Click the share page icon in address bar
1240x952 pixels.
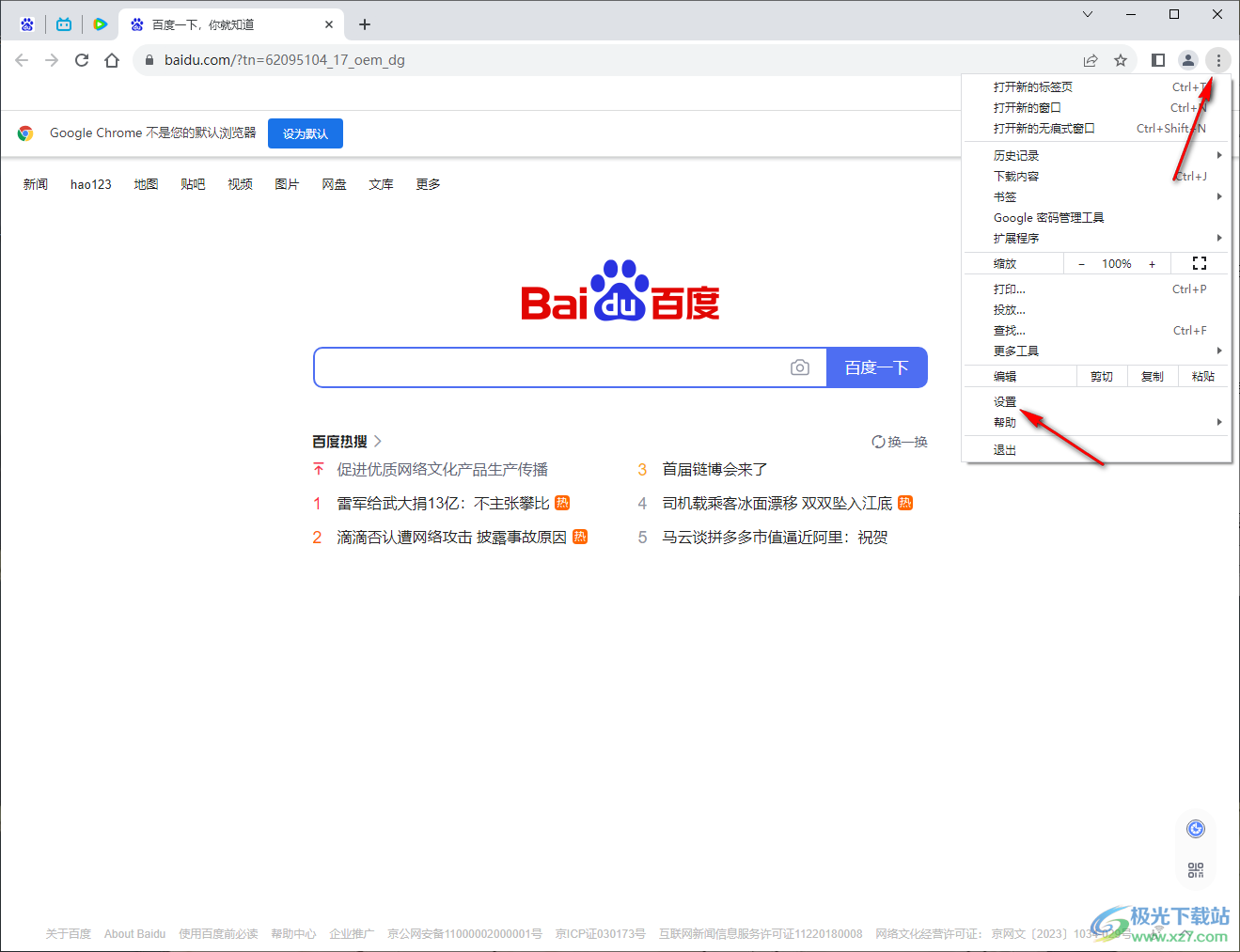click(1091, 60)
